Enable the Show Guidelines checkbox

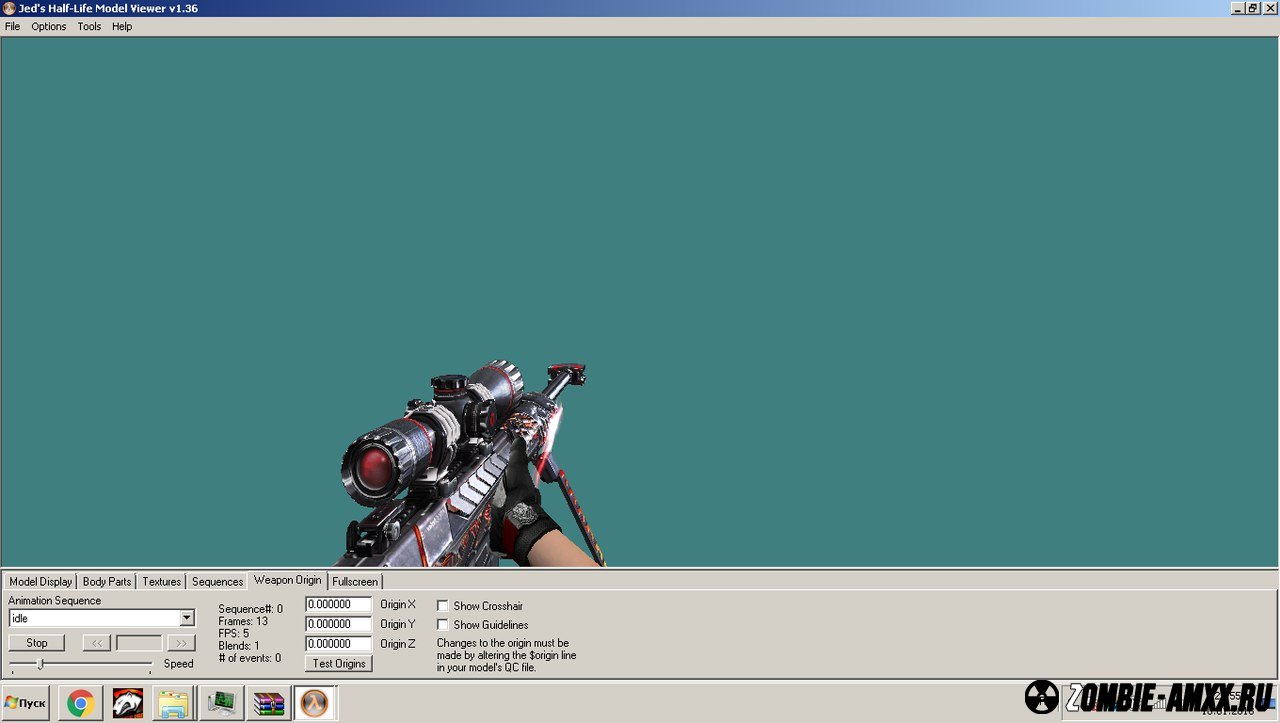pyautogui.click(x=442, y=625)
